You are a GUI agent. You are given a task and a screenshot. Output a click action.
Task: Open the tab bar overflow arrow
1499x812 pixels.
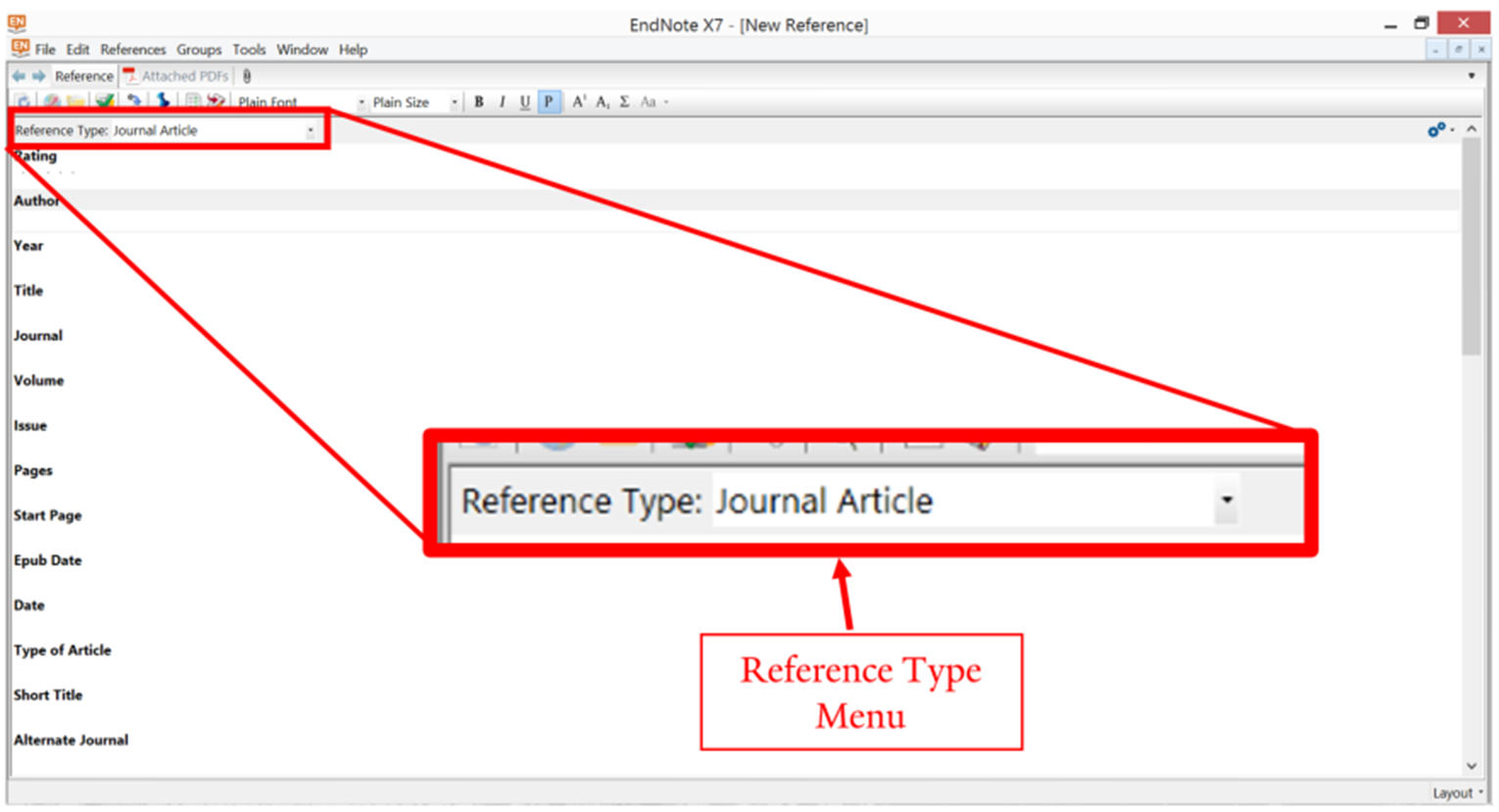(x=1472, y=76)
